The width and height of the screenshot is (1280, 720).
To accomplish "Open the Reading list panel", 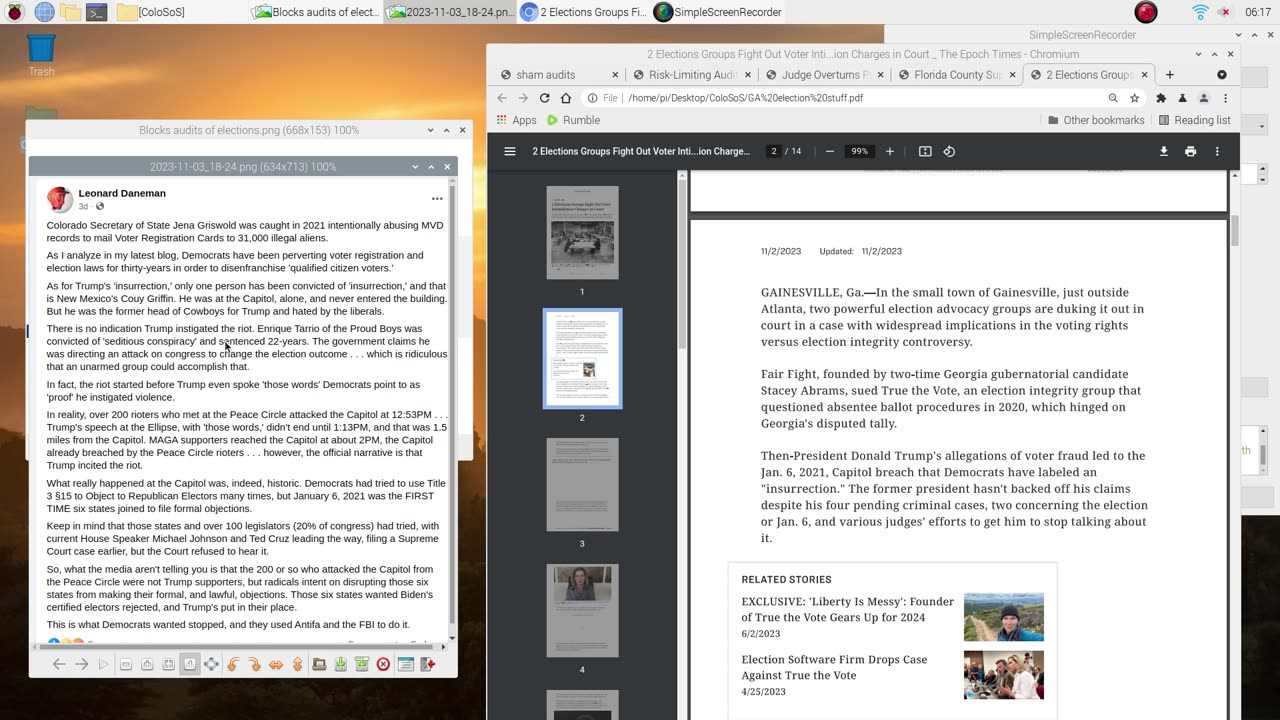I will [x=1194, y=120].
